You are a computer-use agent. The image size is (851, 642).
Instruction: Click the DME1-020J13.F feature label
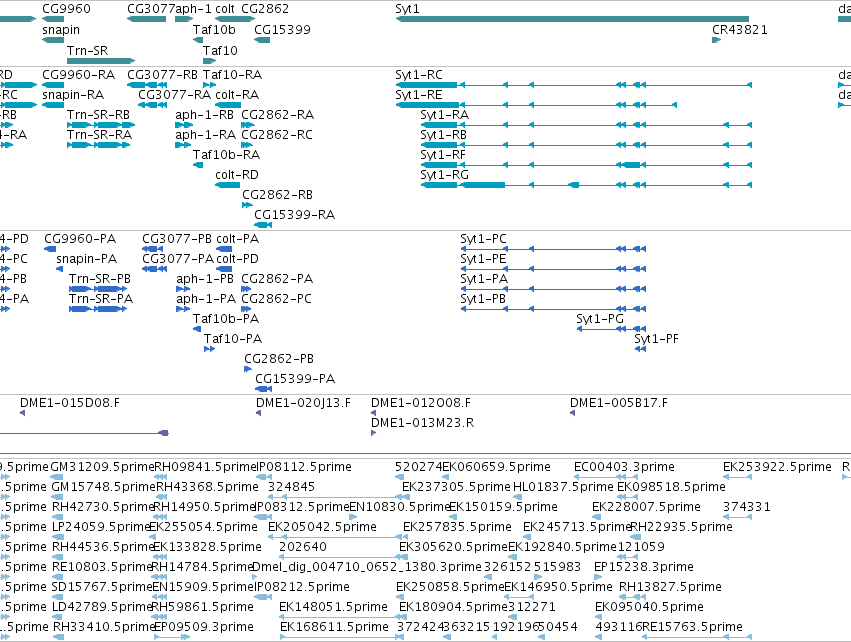(x=303, y=403)
